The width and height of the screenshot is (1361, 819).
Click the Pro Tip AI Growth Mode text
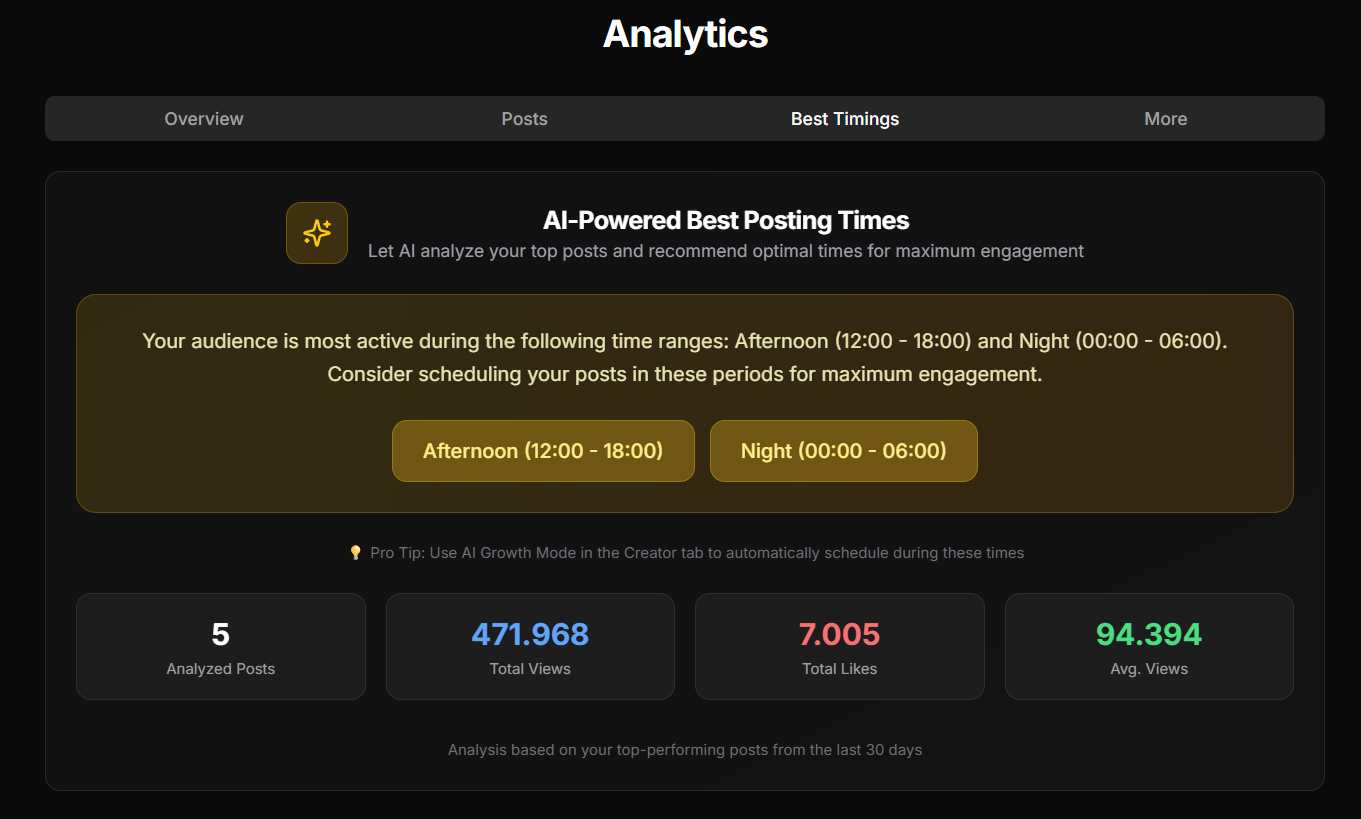pos(697,552)
